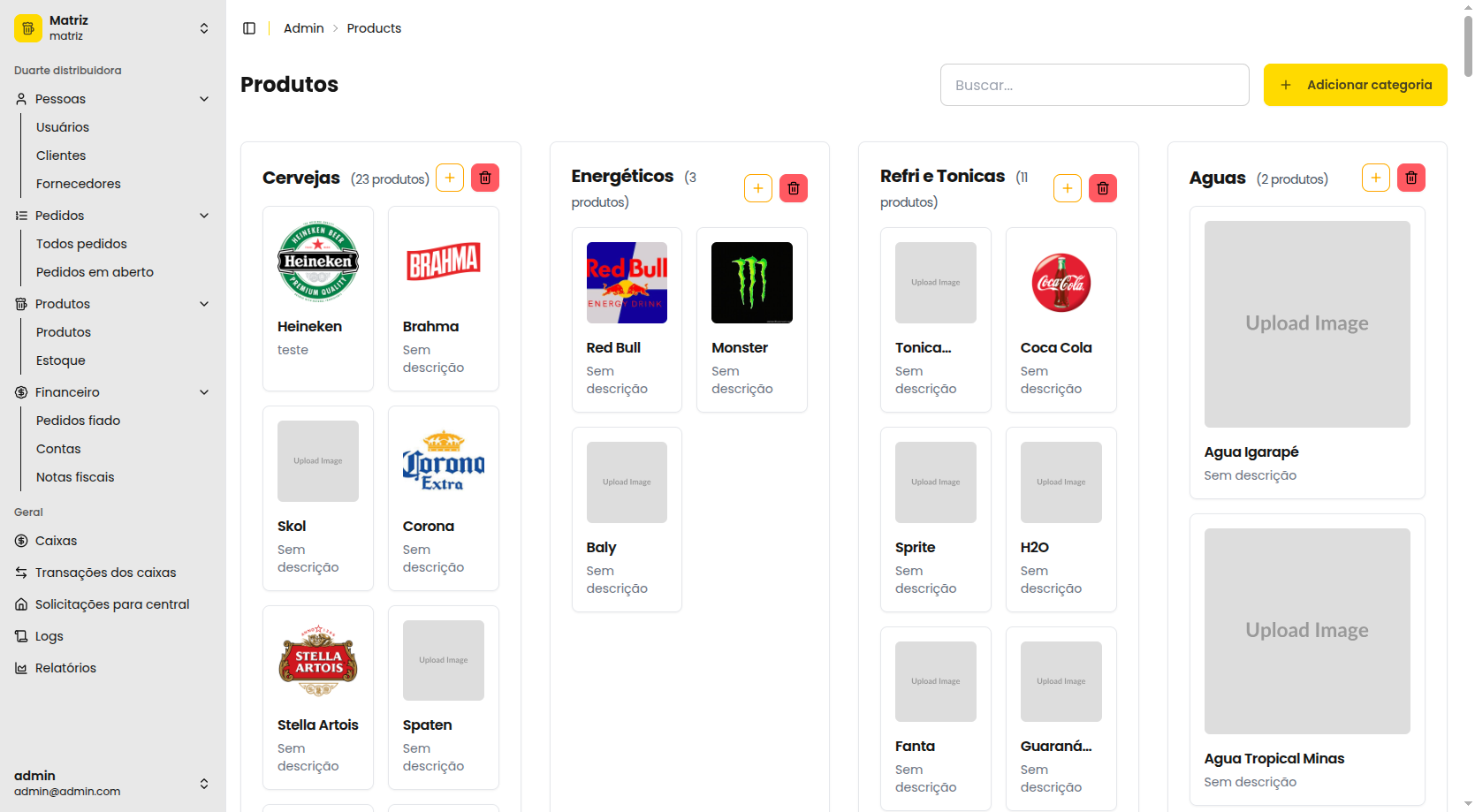Click the Cervejas category title
Viewport: 1475px width, 812px height.
coord(301,178)
